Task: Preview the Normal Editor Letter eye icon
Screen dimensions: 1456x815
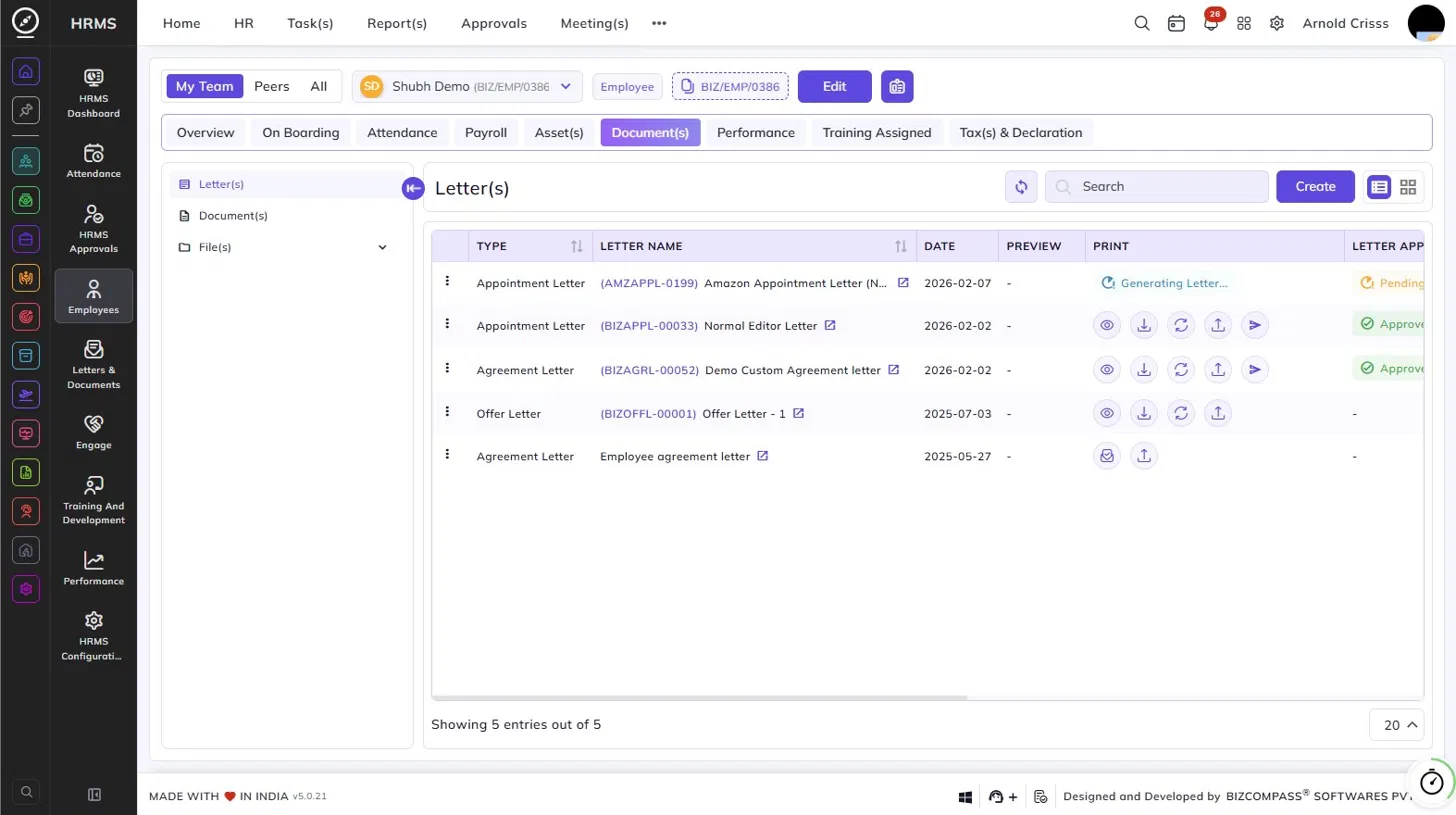Action: tap(1106, 325)
